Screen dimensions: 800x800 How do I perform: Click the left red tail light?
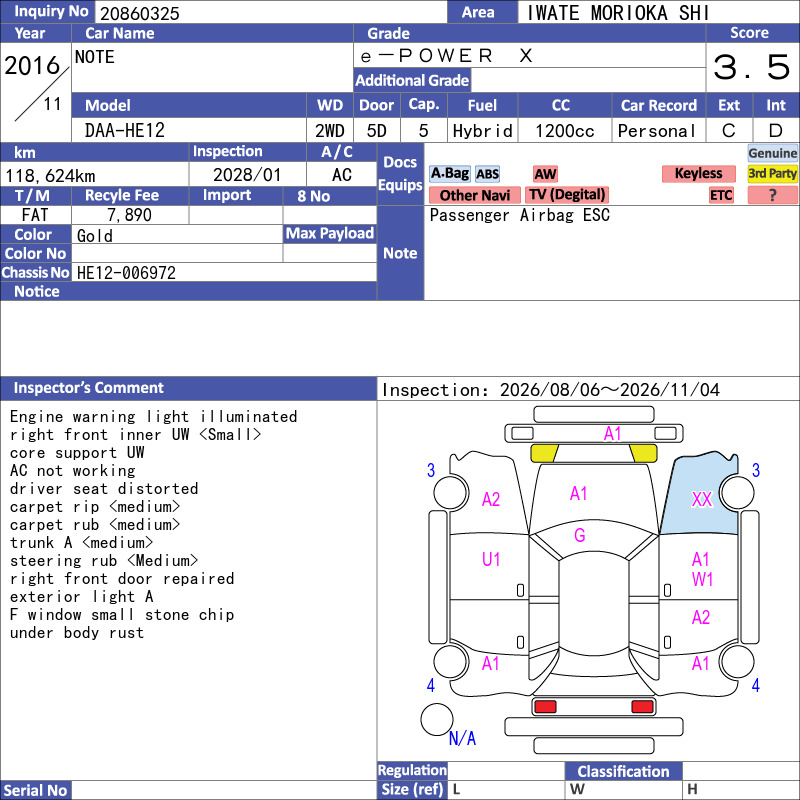[x=545, y=707]
